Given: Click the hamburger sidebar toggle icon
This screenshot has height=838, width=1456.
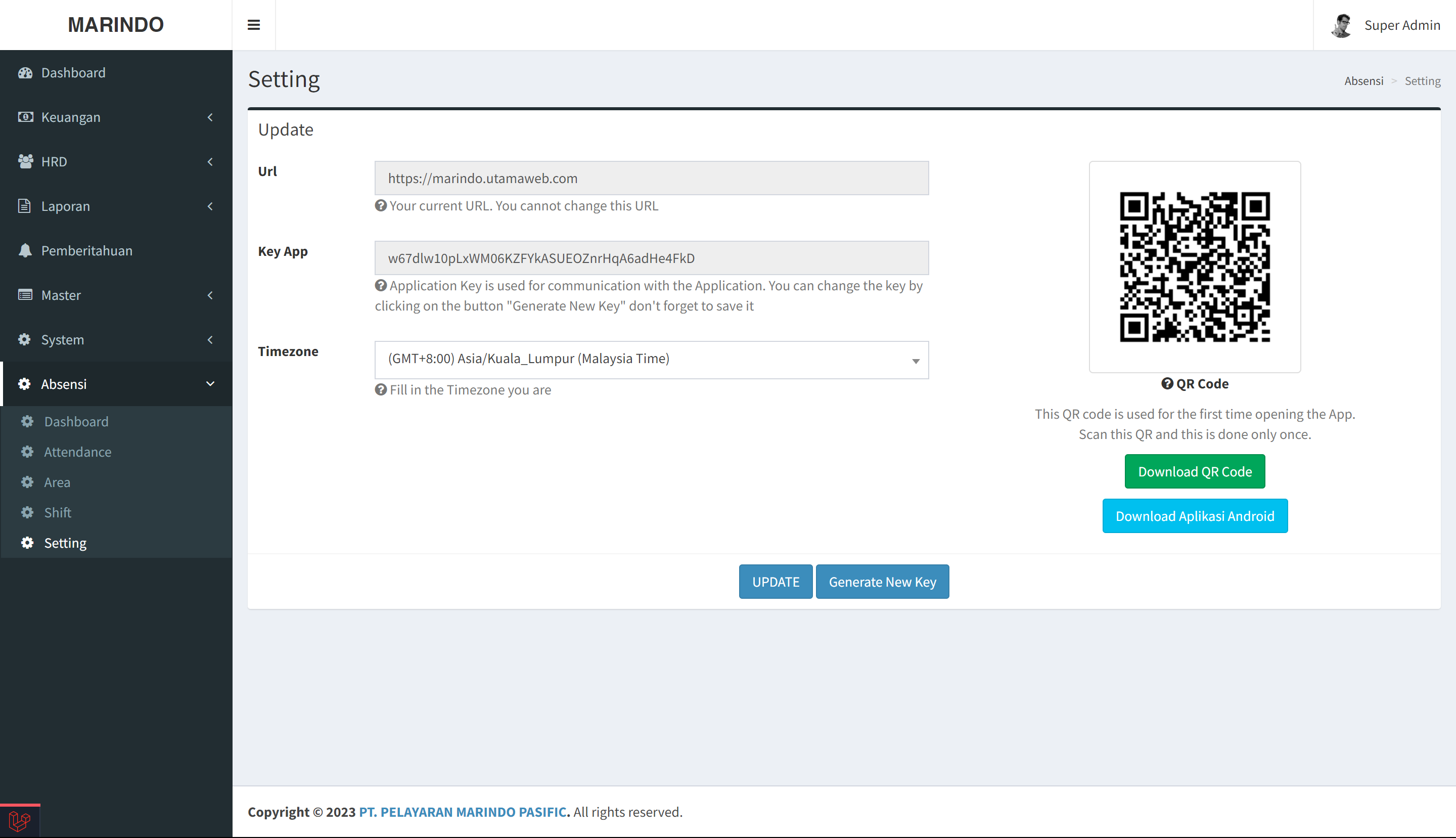Looking at the screenshot, I should (x=254, y=25).
